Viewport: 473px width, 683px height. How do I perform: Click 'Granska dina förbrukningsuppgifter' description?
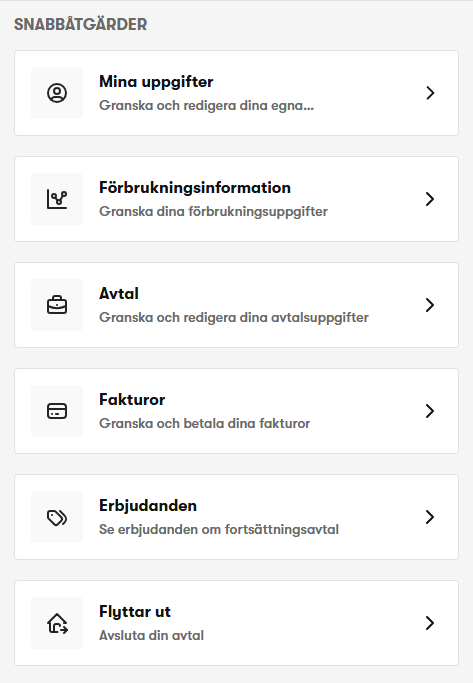tap(213, 212)
